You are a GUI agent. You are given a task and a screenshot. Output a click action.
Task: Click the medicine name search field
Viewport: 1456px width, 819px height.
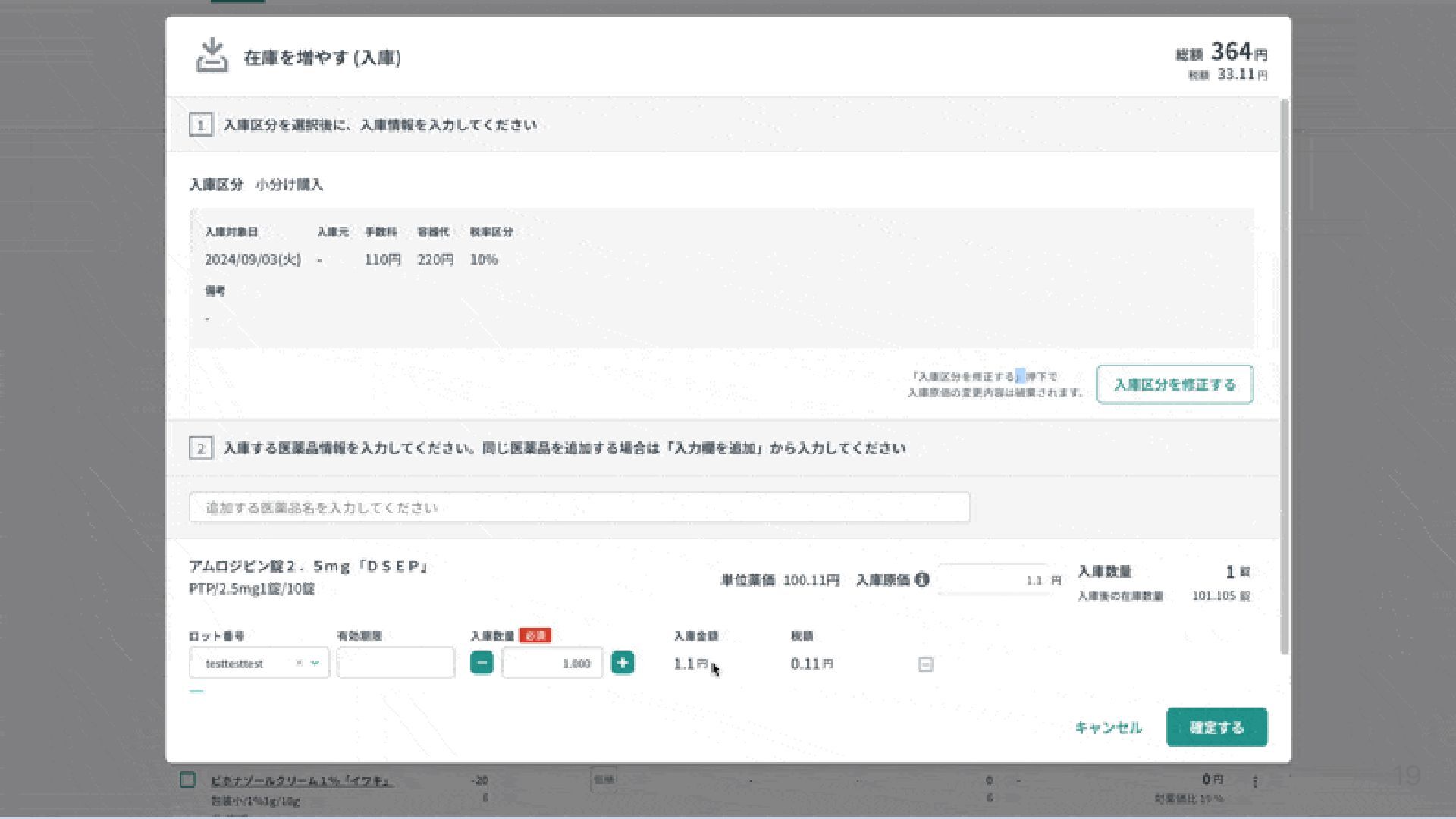(x=579, y=507)
